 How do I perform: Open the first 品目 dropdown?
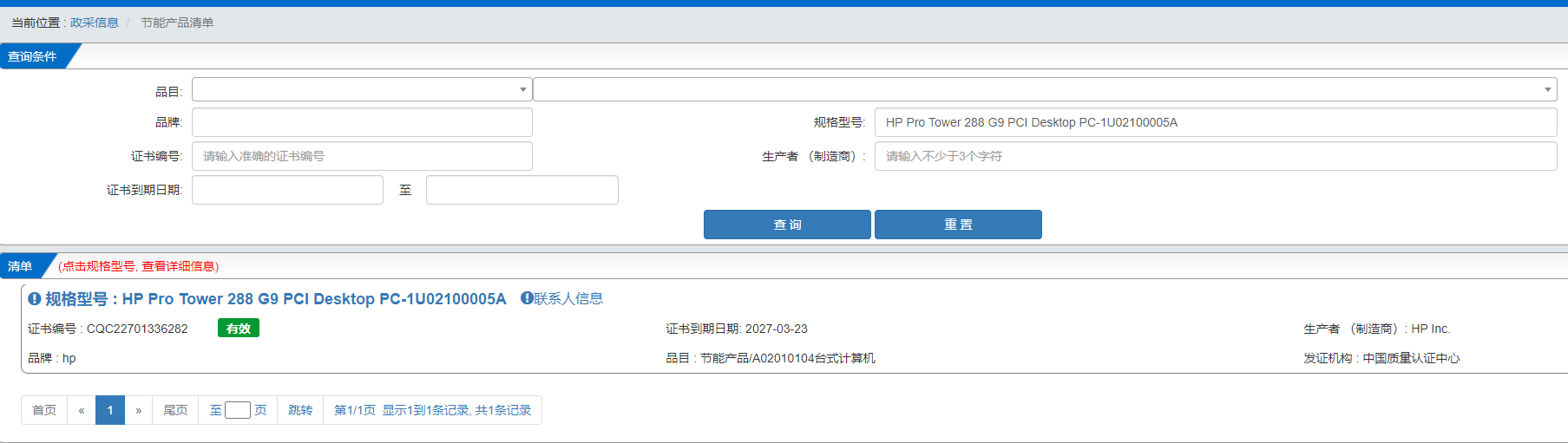coord(362,89)
